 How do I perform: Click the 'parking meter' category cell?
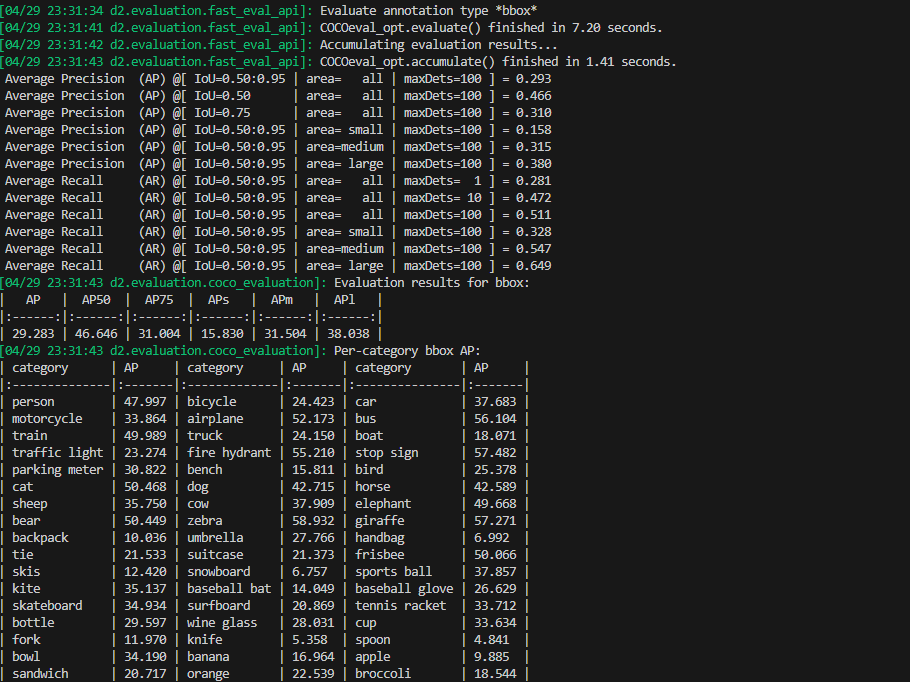click(57, 470)
